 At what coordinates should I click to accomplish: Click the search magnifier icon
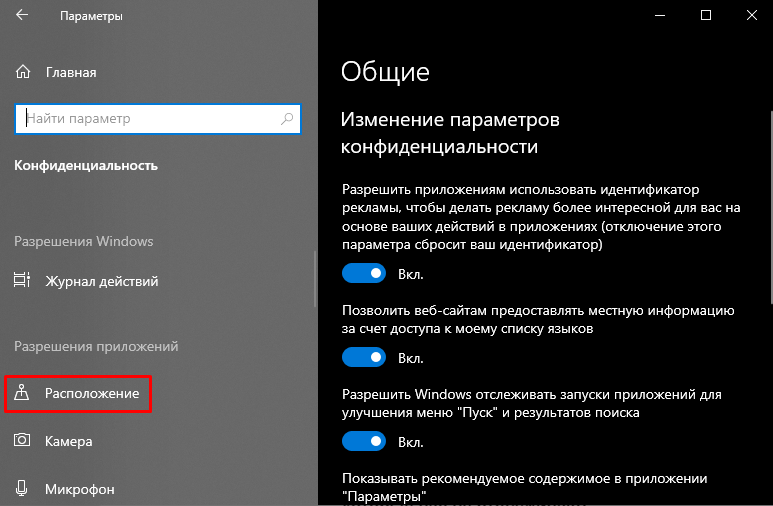[x=287, y=118]
